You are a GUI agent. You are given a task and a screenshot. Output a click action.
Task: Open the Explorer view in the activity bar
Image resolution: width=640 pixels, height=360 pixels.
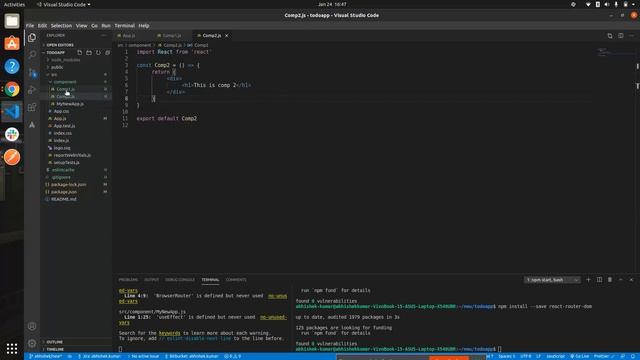click(x=32, y=38)
